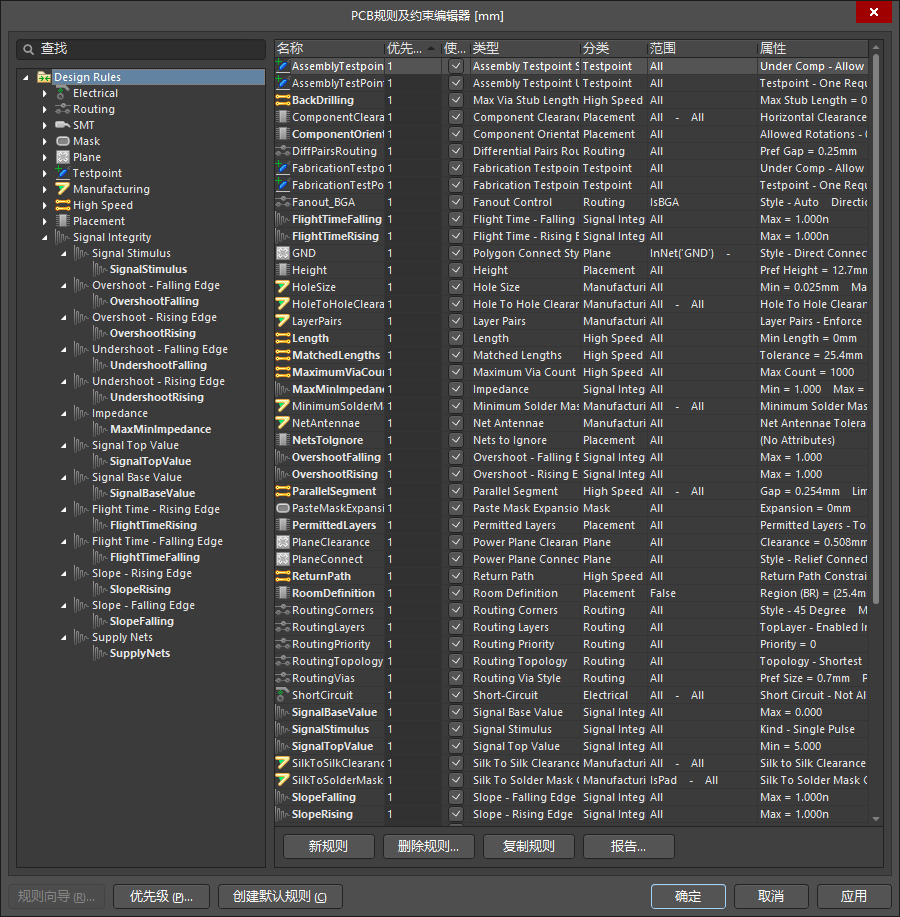Sort by the 类型 column header

click(525, 48)
